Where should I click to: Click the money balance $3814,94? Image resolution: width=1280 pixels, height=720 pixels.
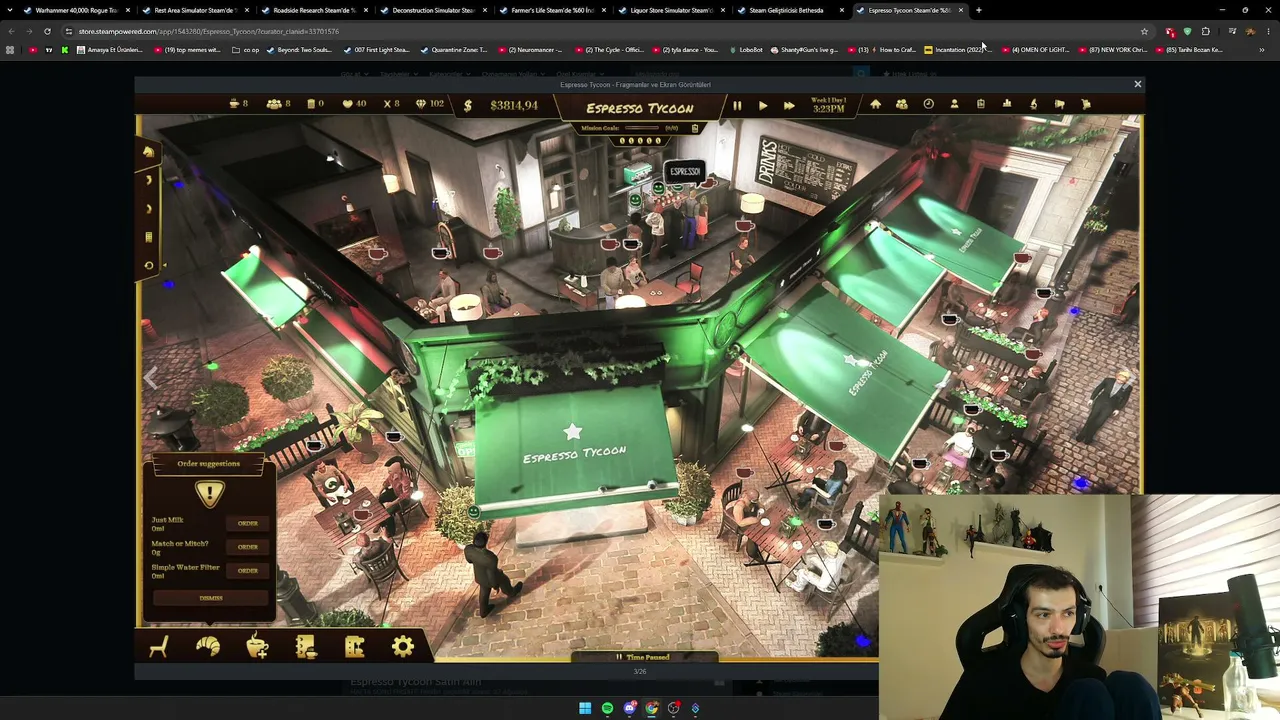click(x=514, y=105)
